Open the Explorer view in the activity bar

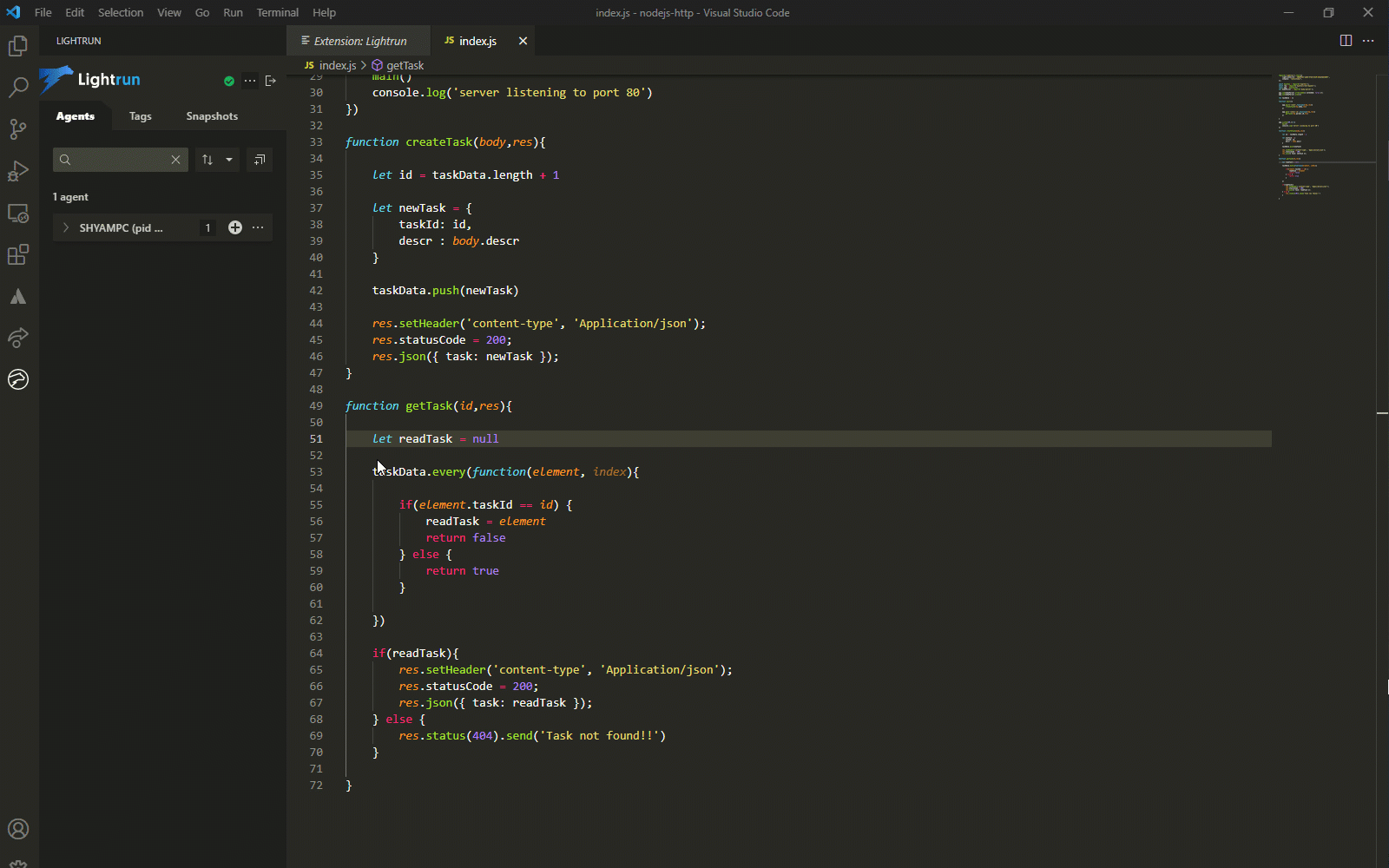coord(18,46)
